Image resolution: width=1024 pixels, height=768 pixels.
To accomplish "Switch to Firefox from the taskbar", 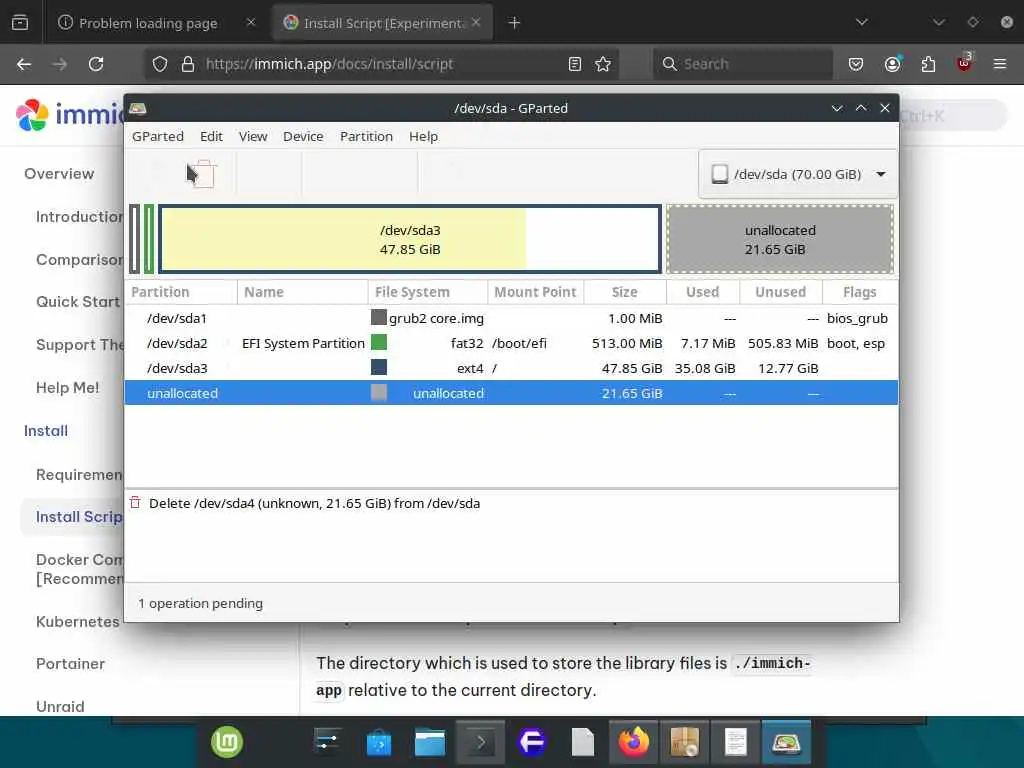I will [x=633, y=742].
